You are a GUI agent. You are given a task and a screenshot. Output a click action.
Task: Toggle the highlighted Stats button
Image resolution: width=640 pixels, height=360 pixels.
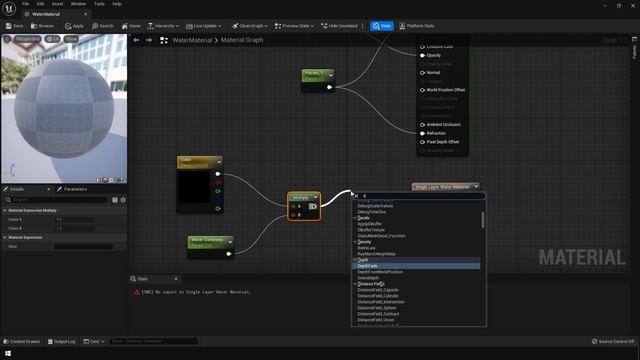pyautogui.click(x=382, y=26)
